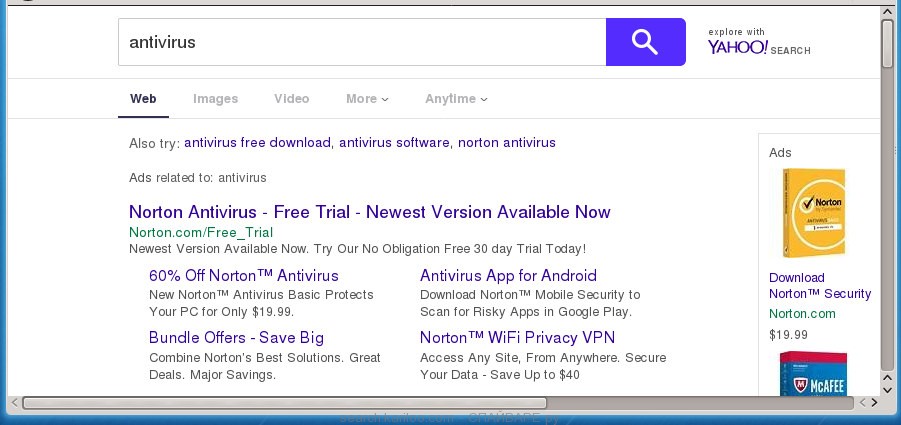The width and height of the screenshot is (901, 425).
Task: Click the McAfee product box thumbnail
Action: [813, 373]
